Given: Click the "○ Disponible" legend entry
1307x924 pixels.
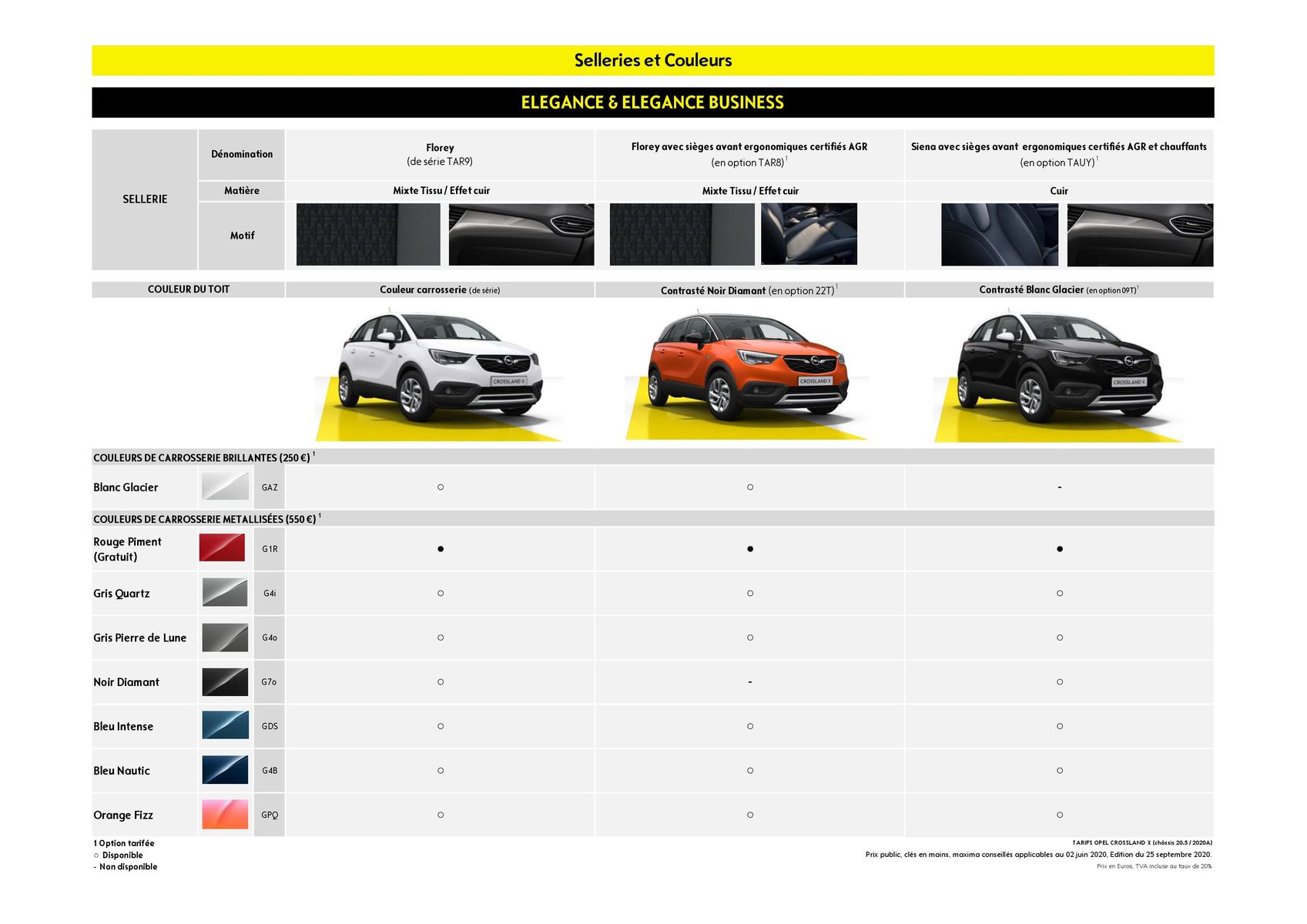Looking at the screenshot, I should [119, 855].
